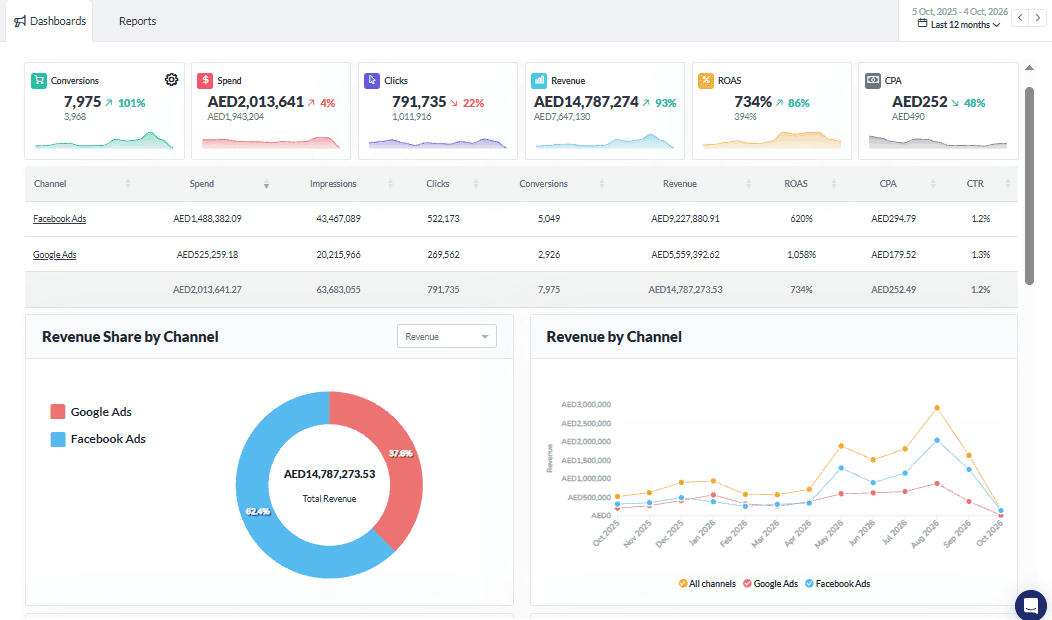Click the Spend card sparkline chart
This screenshot has height=620, width=1052.
pyautogui.click(x=271, y=142)
